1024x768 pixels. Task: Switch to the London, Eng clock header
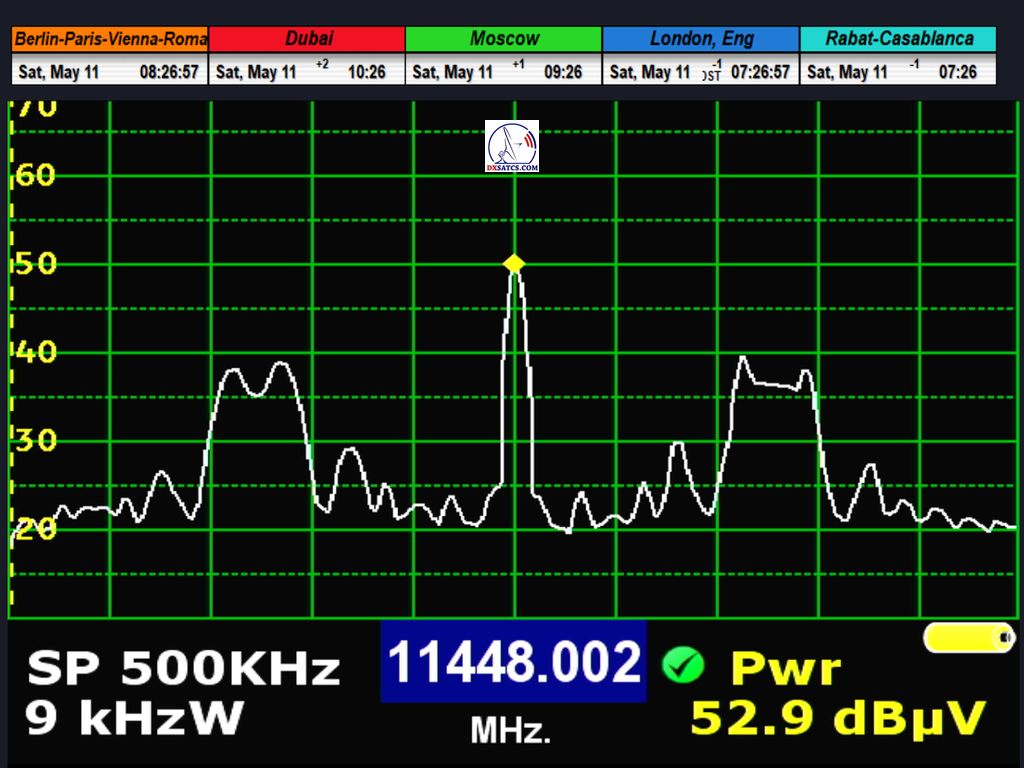700,39
